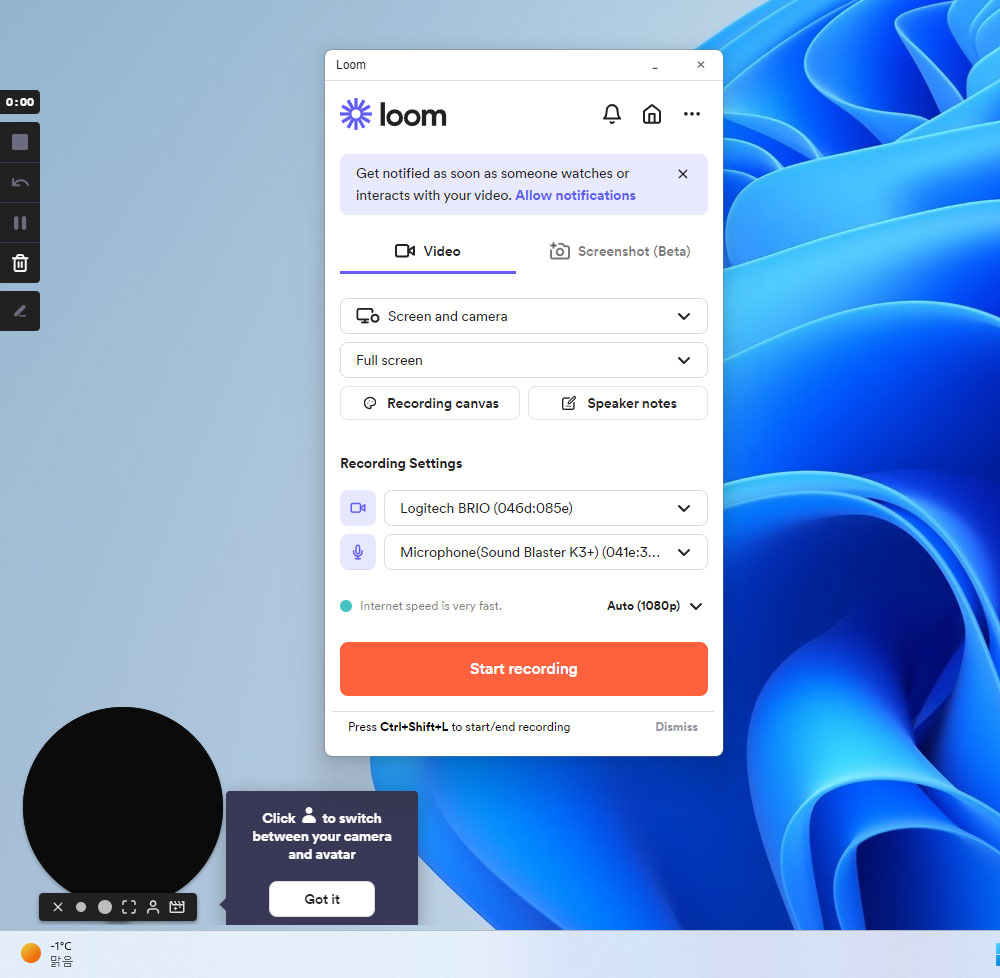Close the Loom window
Viewport: 1000px width, 978px height.
(x=701, y=65)
